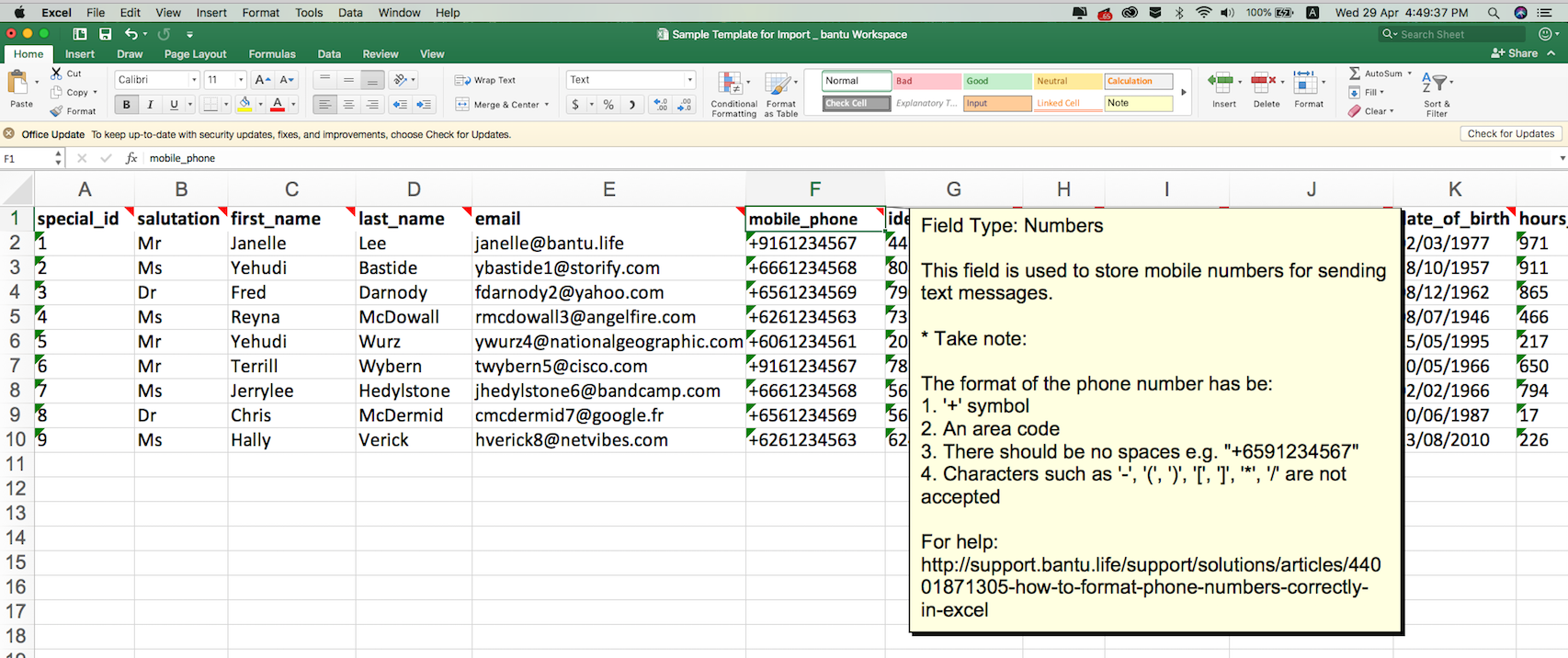The image size is (1568, 658).
Task: Click the Format painter brush icon
Action: pos(57,111)
